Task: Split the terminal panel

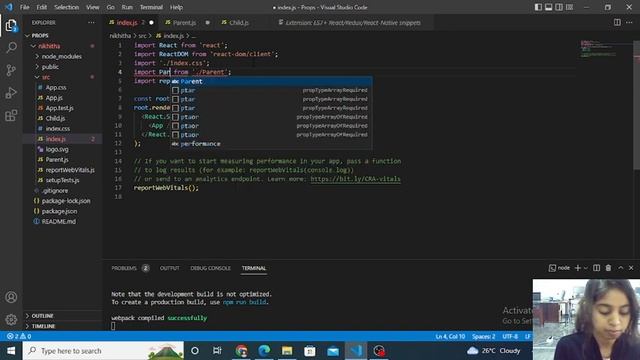Action: click(x=596, y=268)
